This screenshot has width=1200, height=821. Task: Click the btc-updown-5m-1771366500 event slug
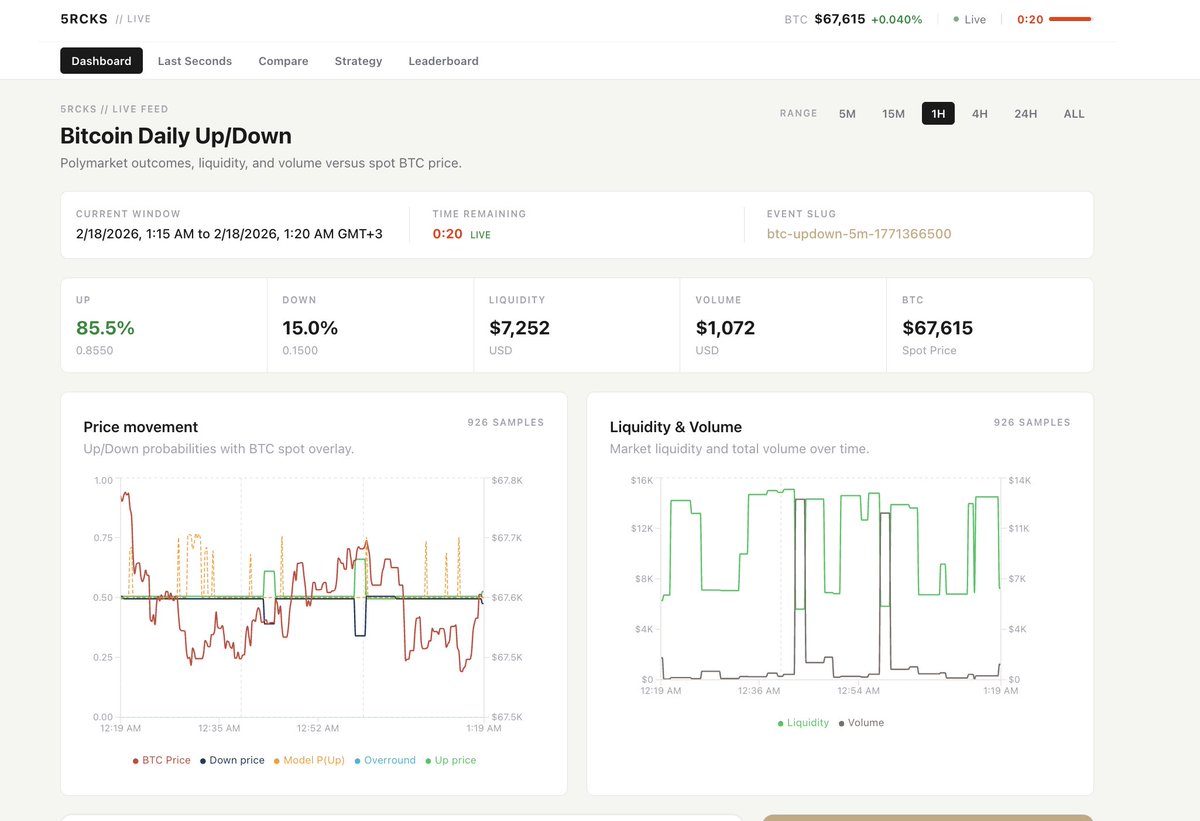[859, 234]
